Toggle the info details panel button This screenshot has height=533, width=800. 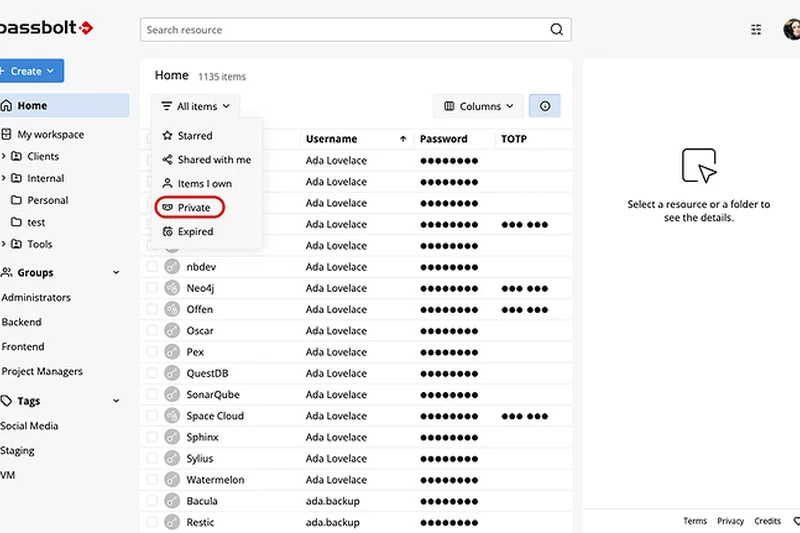[x=544, y=106]
